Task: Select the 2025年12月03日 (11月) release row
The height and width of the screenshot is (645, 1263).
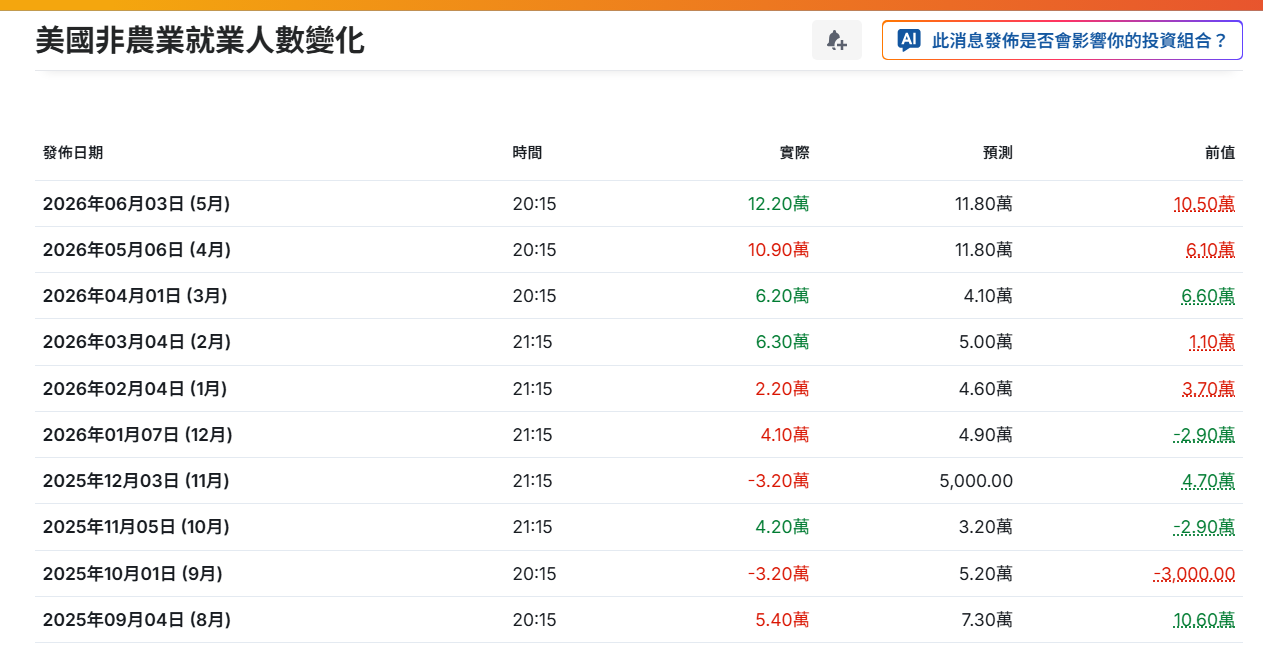Action: pyautogui.click(x=639, y=481)
